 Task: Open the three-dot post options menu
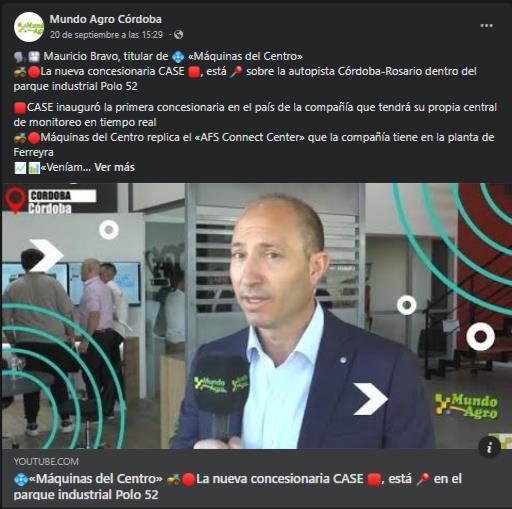tap(486, 26)
